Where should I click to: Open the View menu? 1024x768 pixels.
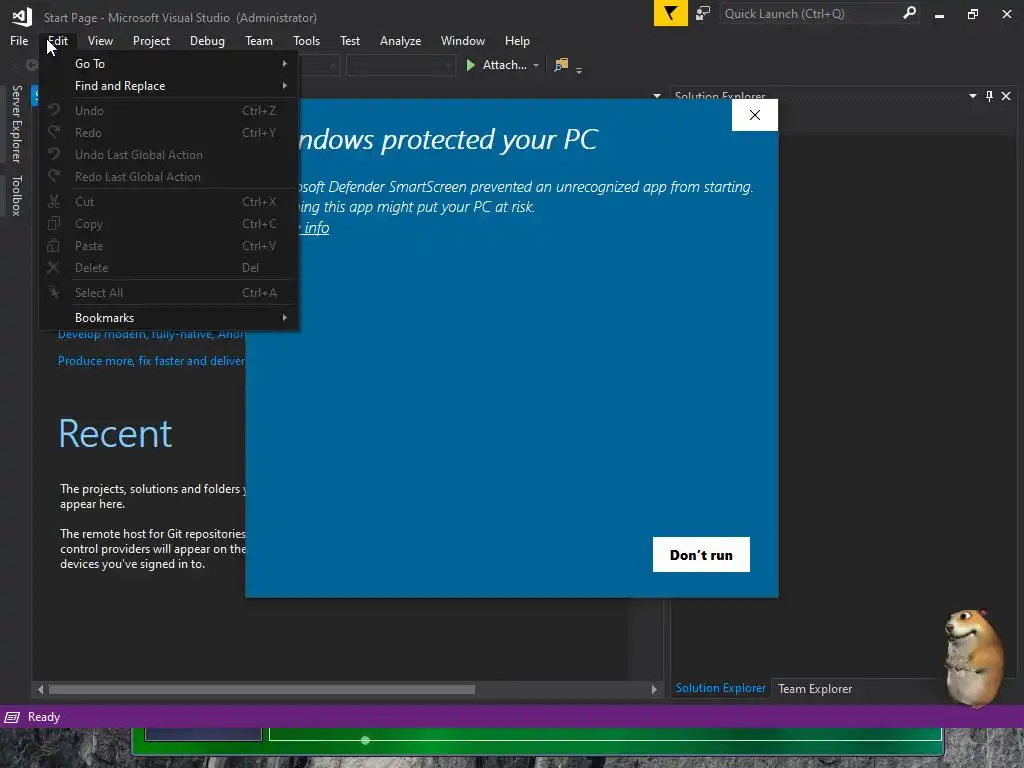pos(100,40)
